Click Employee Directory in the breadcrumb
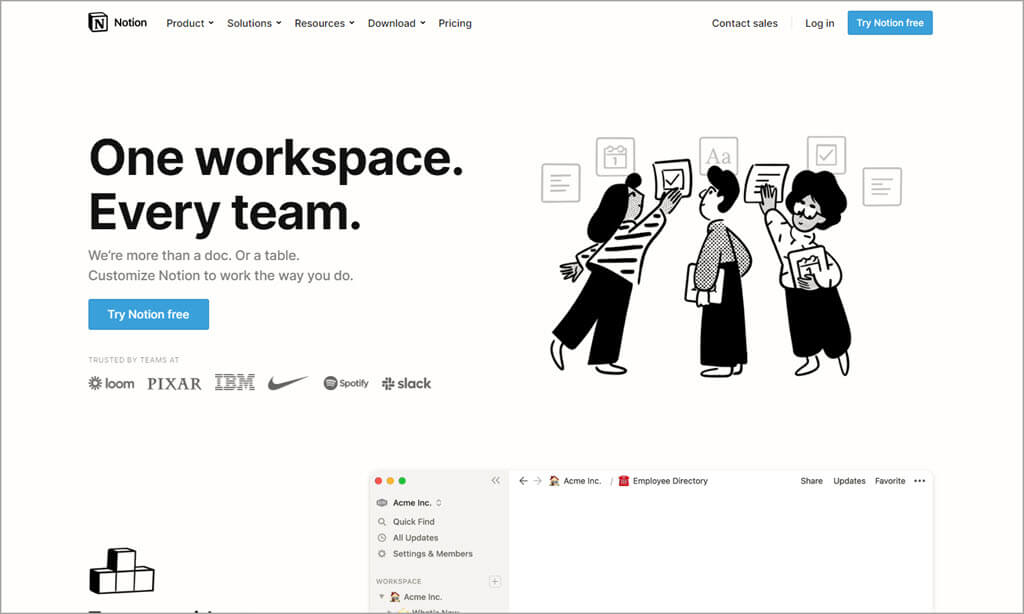Screen dimensions: 1024x614 pos(669,481)
